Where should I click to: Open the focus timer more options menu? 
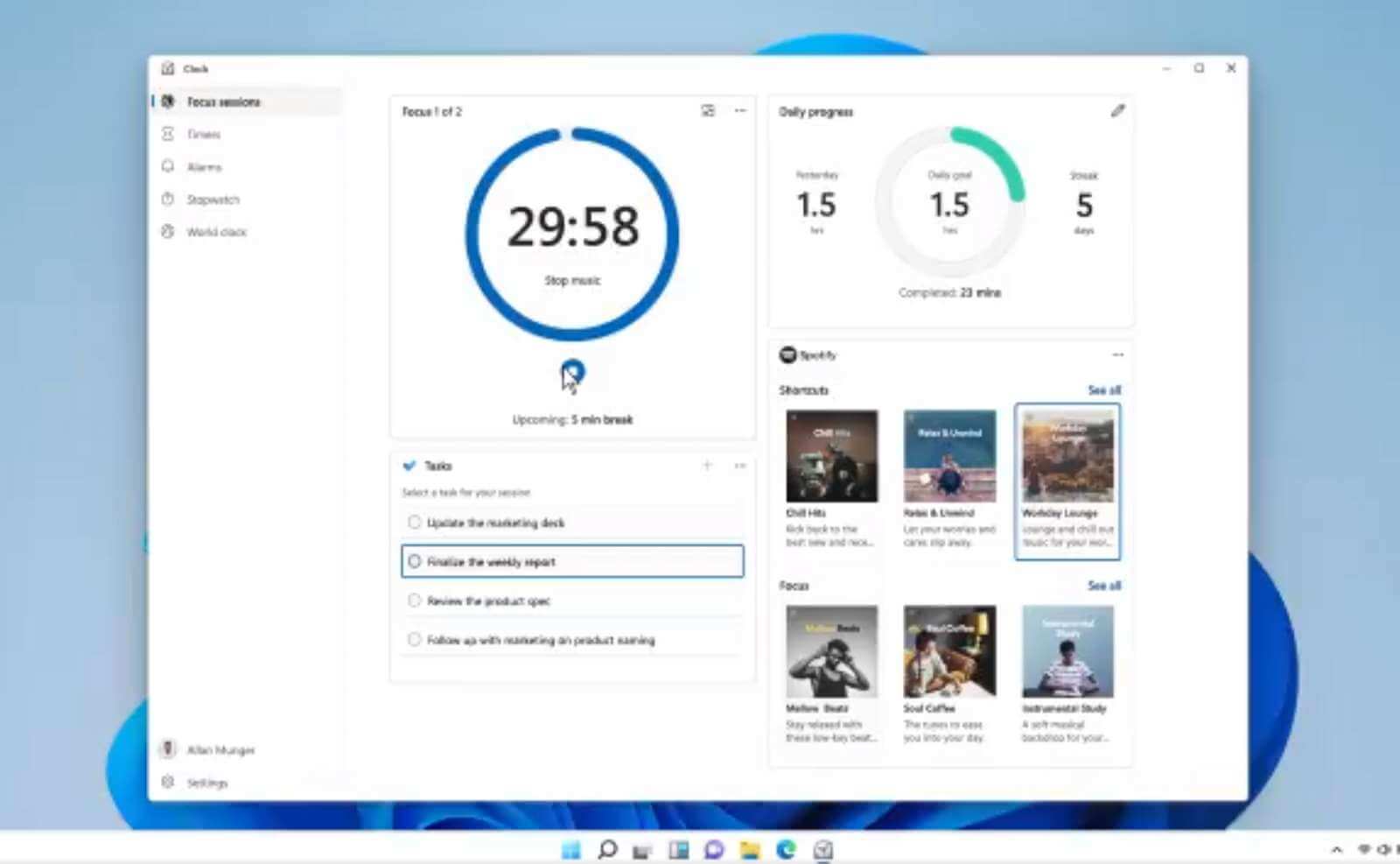740,110
